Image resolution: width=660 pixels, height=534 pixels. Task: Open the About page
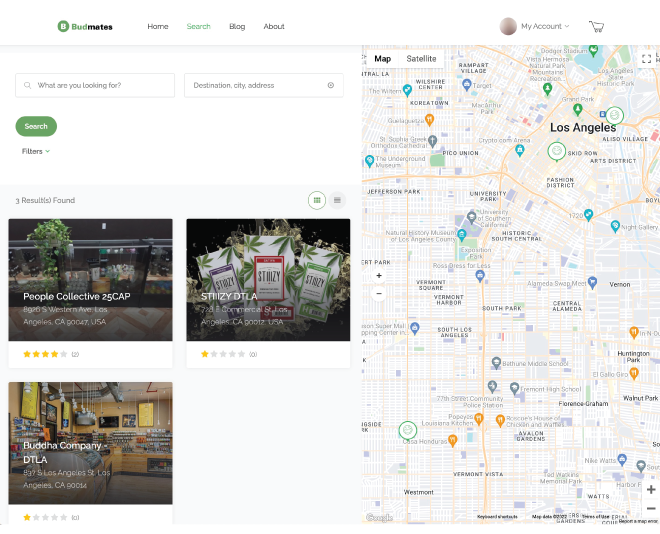[x=274, y=27]
